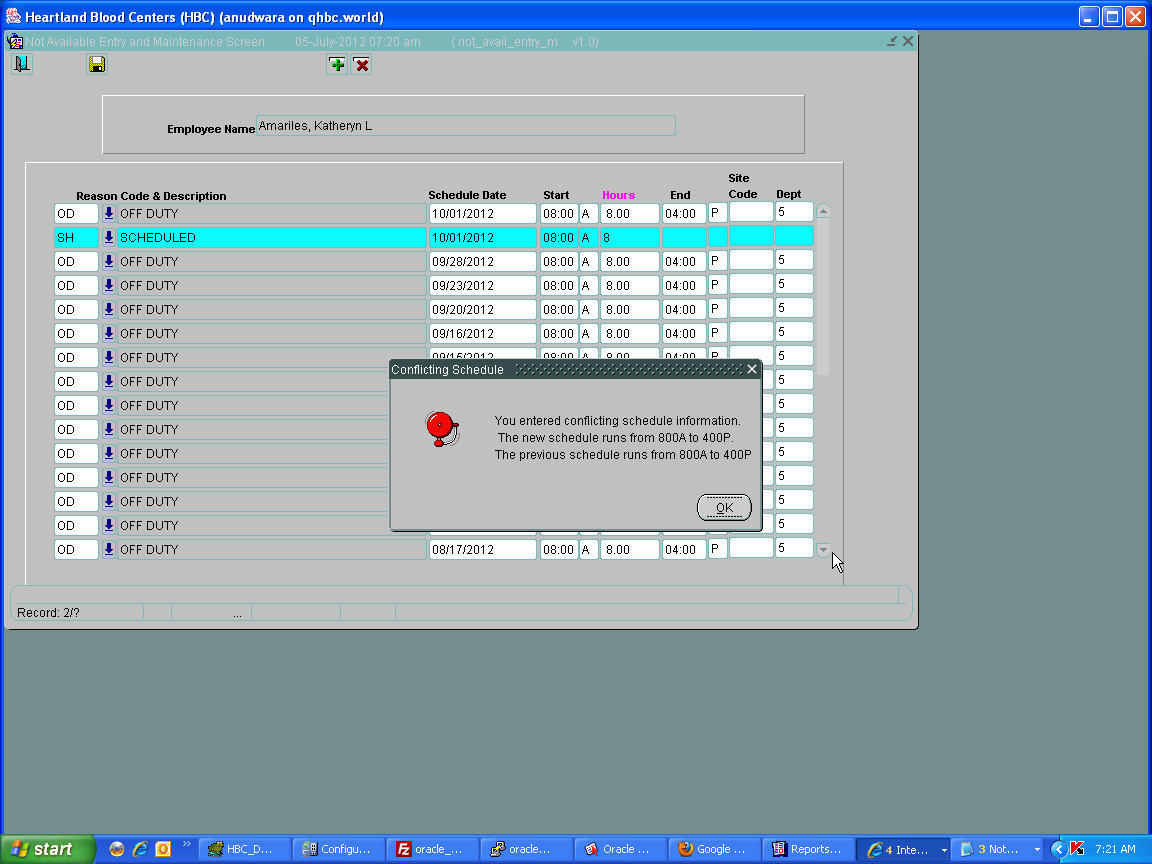Close the Conflicting Schedule dialog with its X
Image resolution: width=1152 pixels, height=864 pixels.
pyautogui.click(x=752, y=369)
